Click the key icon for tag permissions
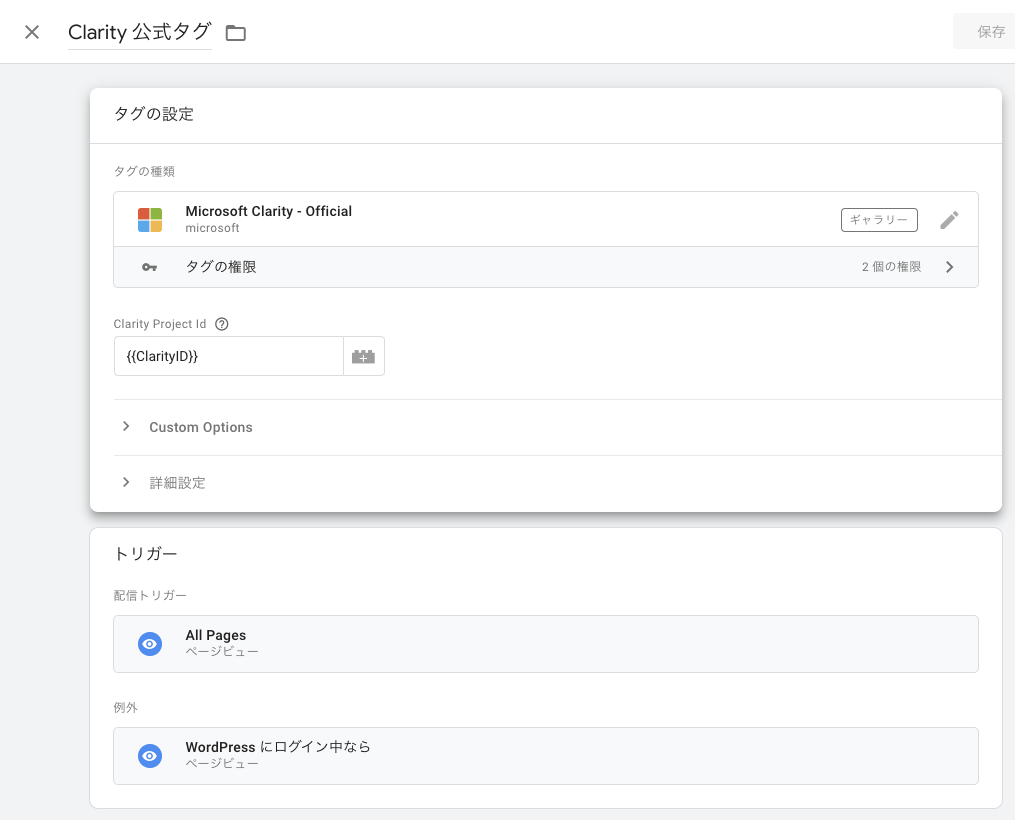Viewport: 1015px width, 820px height. coord(150,267)
